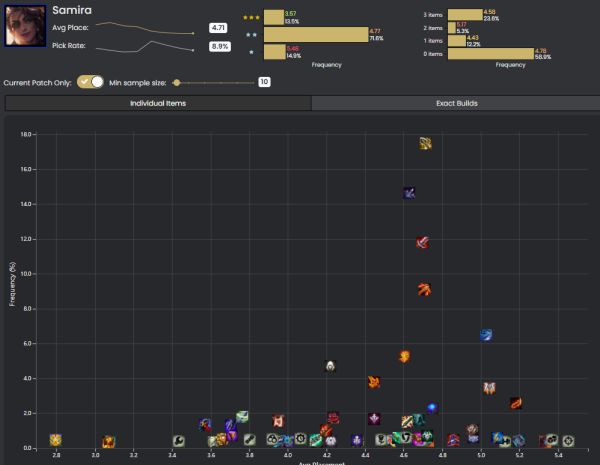Click the item icon at 17% frequency

[x=425, y=144]
